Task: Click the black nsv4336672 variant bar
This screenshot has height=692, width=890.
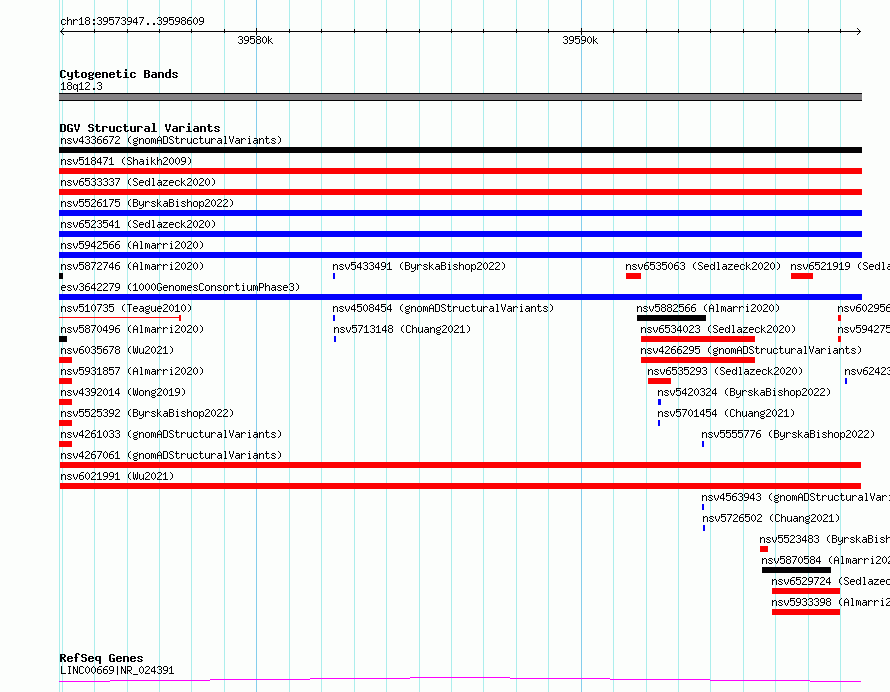Action: point(460,150)
